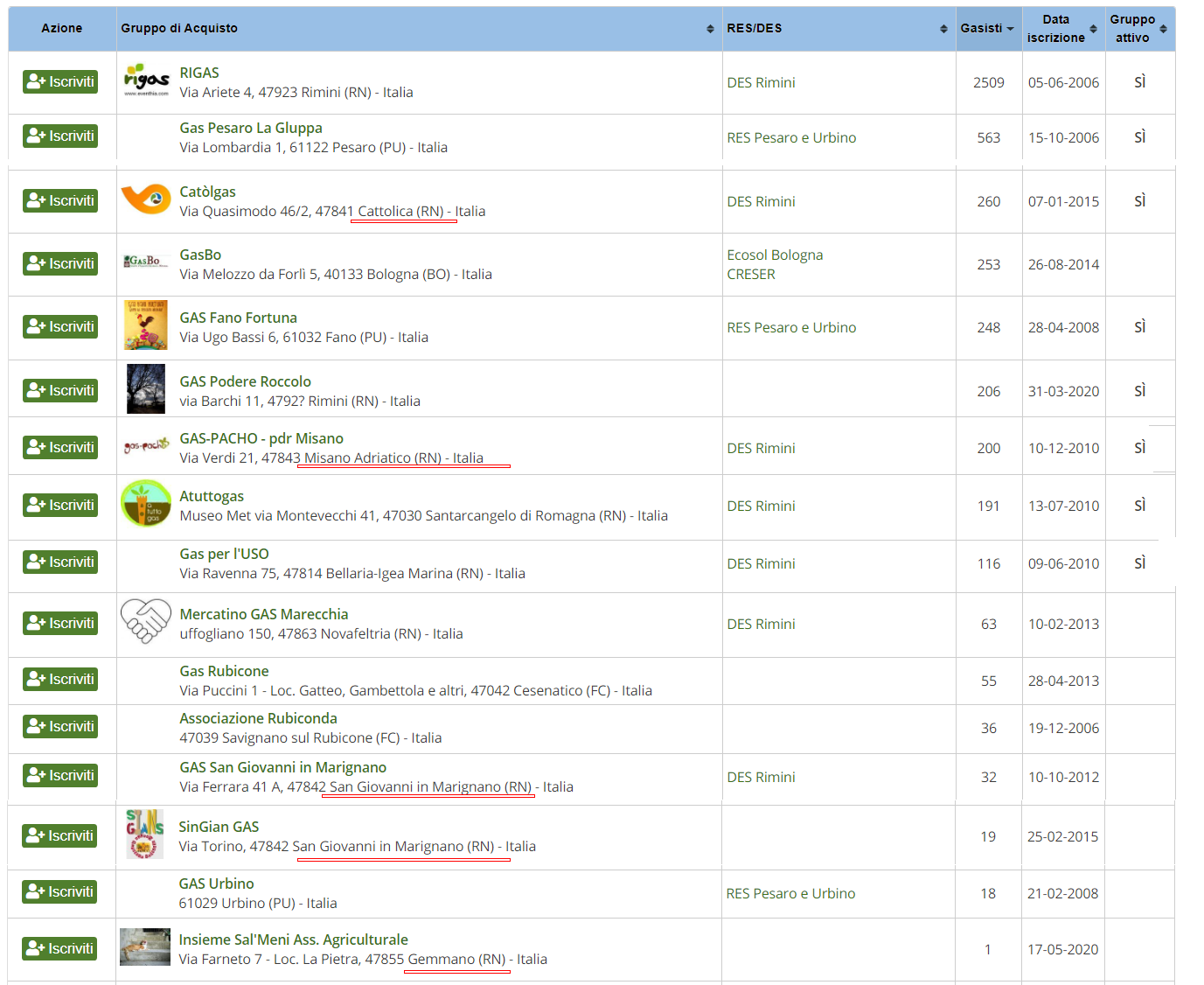Open the RIGAS logo thumbnail

[146, 80]
